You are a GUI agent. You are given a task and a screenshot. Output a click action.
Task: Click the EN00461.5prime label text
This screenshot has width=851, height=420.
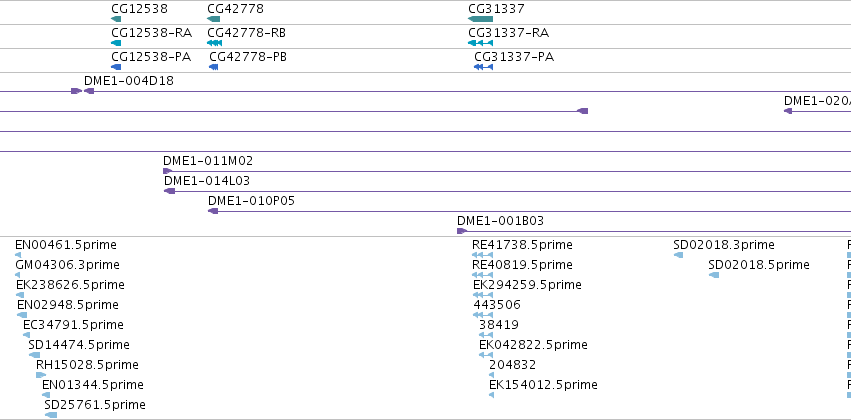(x=66, y=245)
